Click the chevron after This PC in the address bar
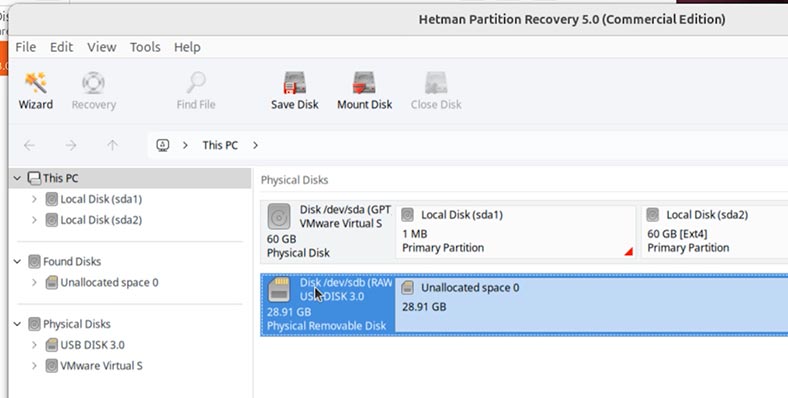788x398 pixels. tap(255, 145)
